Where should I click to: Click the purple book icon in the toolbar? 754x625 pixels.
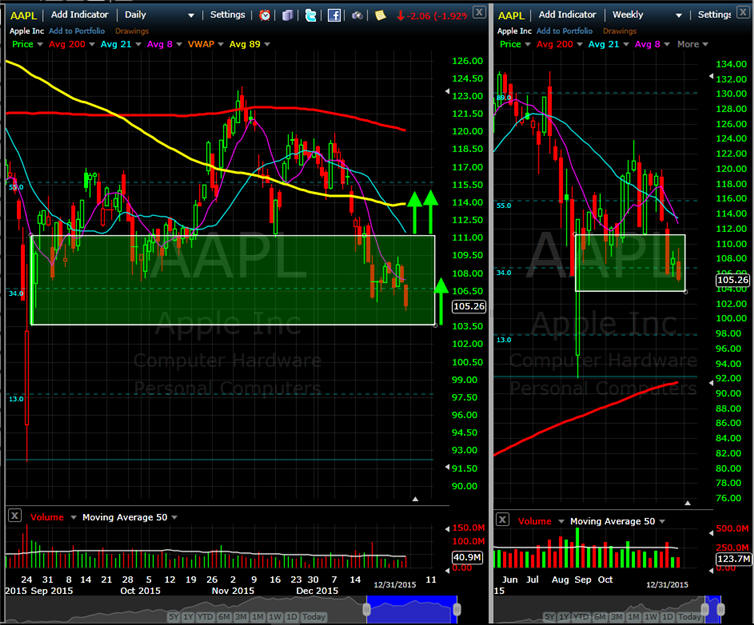click(288, 15)
